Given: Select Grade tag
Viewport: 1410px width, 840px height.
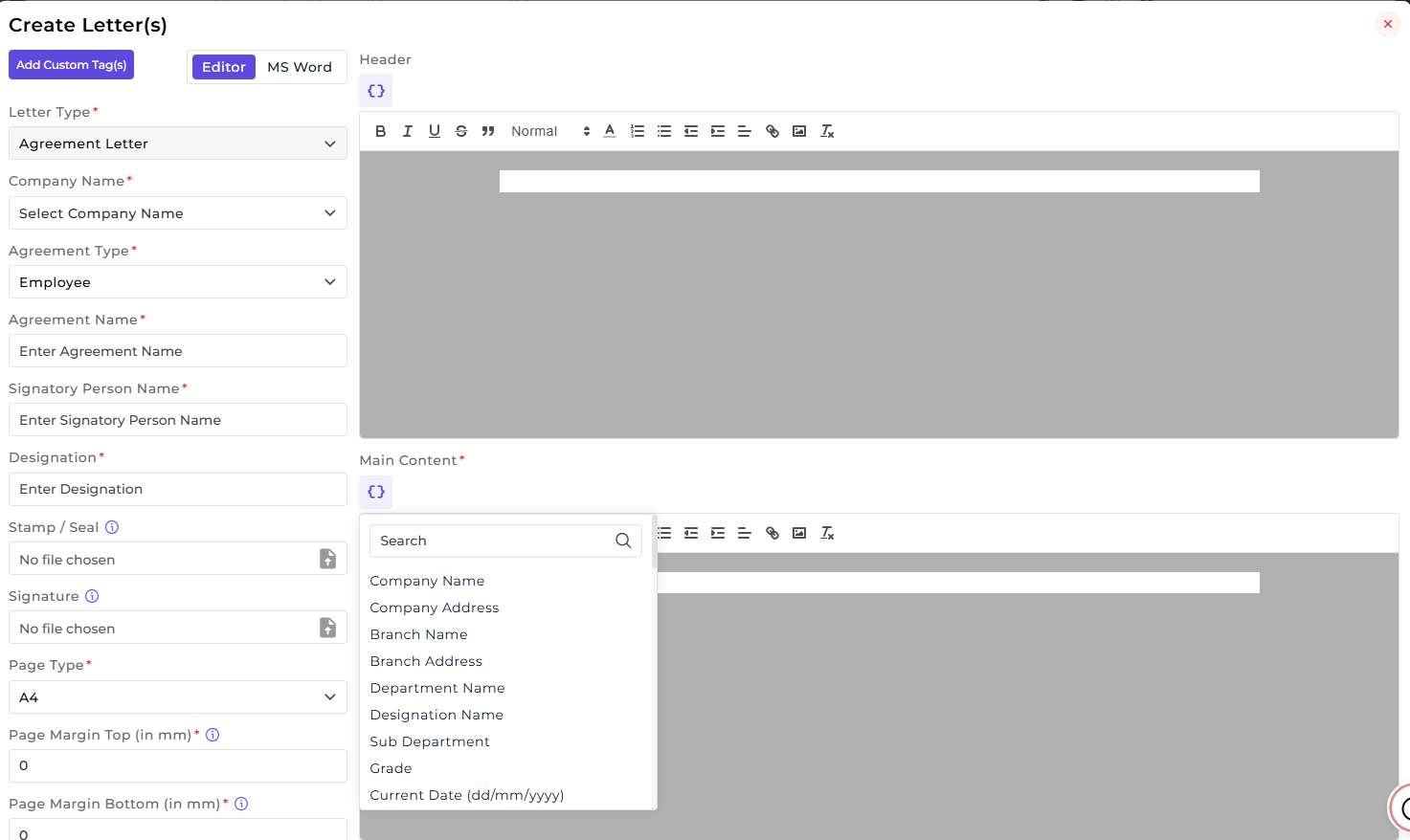Looking at the screenshot, I should (391, 768).
